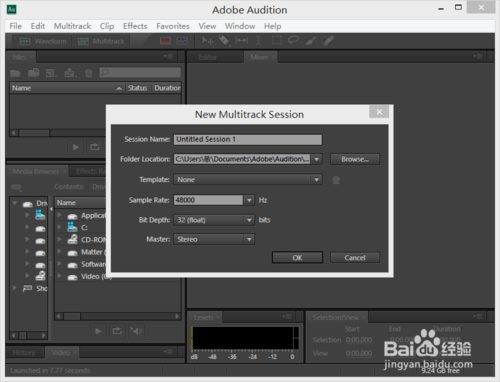The height and width of the screenshot is (382, 500).
Task: Select the Lasso Selection tool
Action: click(x=293, y=41)
